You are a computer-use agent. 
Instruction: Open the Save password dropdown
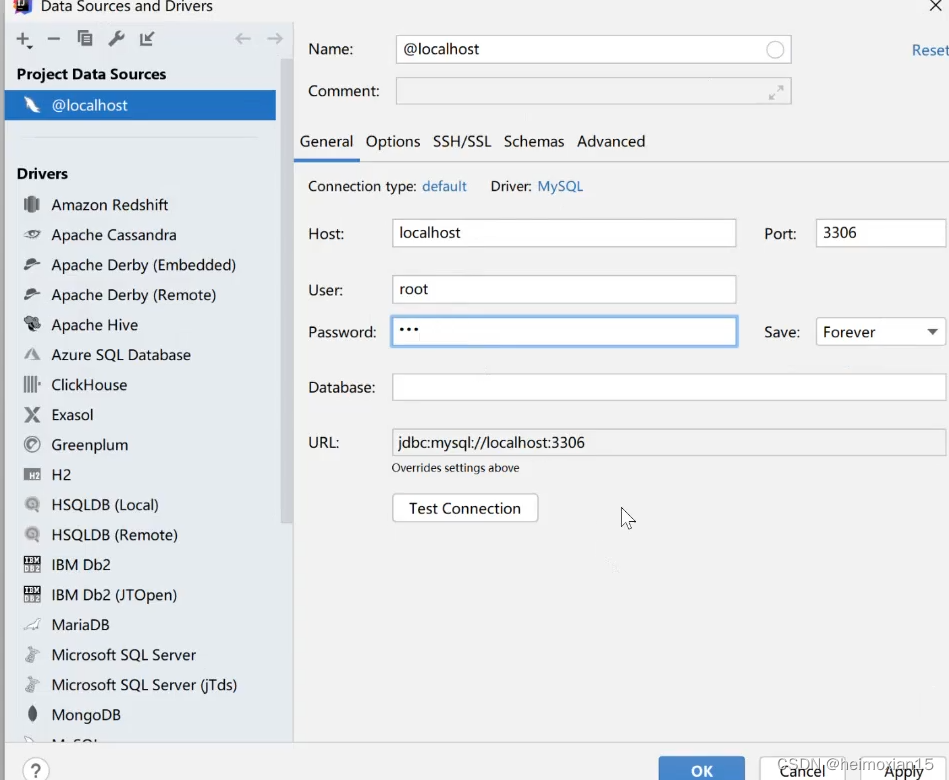click(x=880, y=332)
